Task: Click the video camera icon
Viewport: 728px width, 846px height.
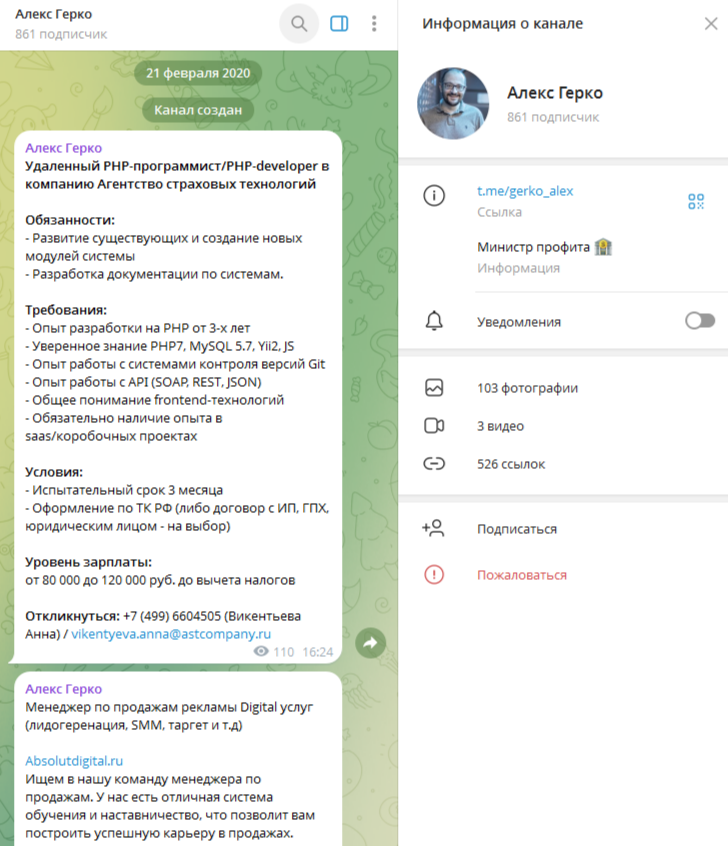Action: (434, 426)
